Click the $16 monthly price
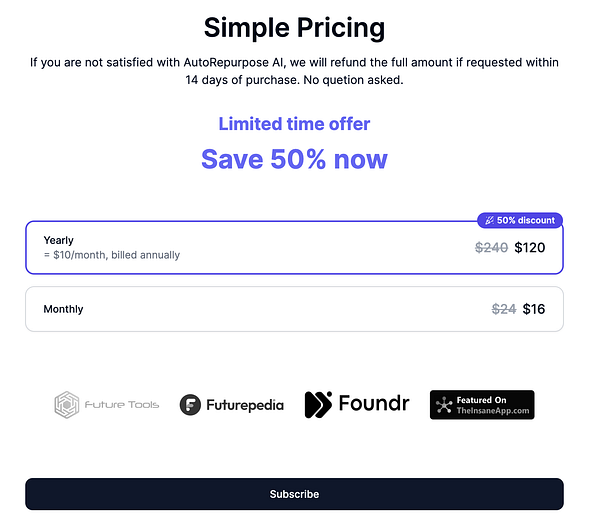Image resolution: width=600 pixels, height=528 pixels. pyautogui.click(x=534, y=309)
